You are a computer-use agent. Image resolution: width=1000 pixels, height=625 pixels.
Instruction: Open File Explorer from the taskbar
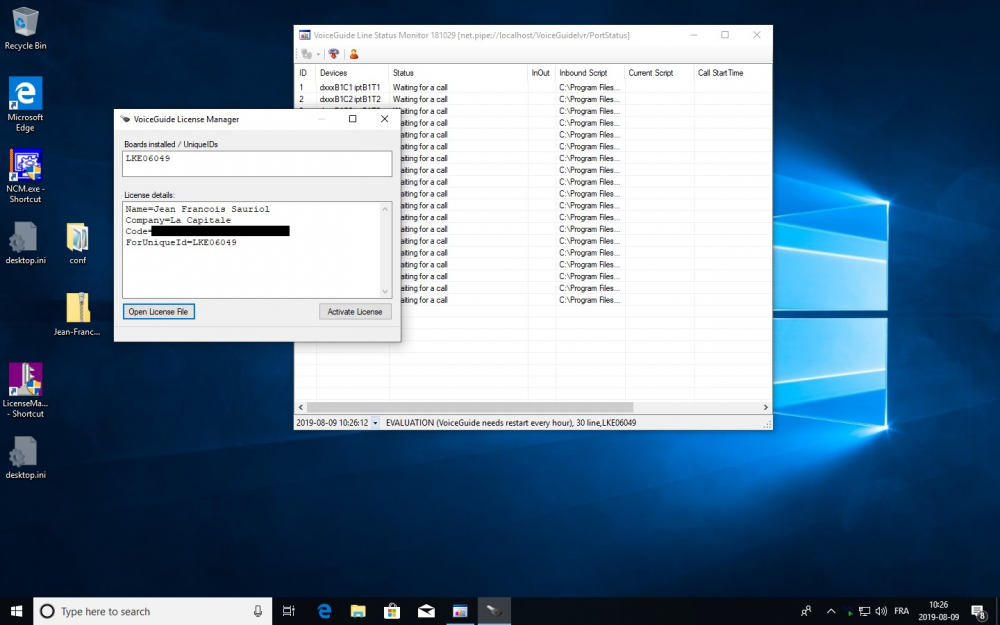(358, 611)
